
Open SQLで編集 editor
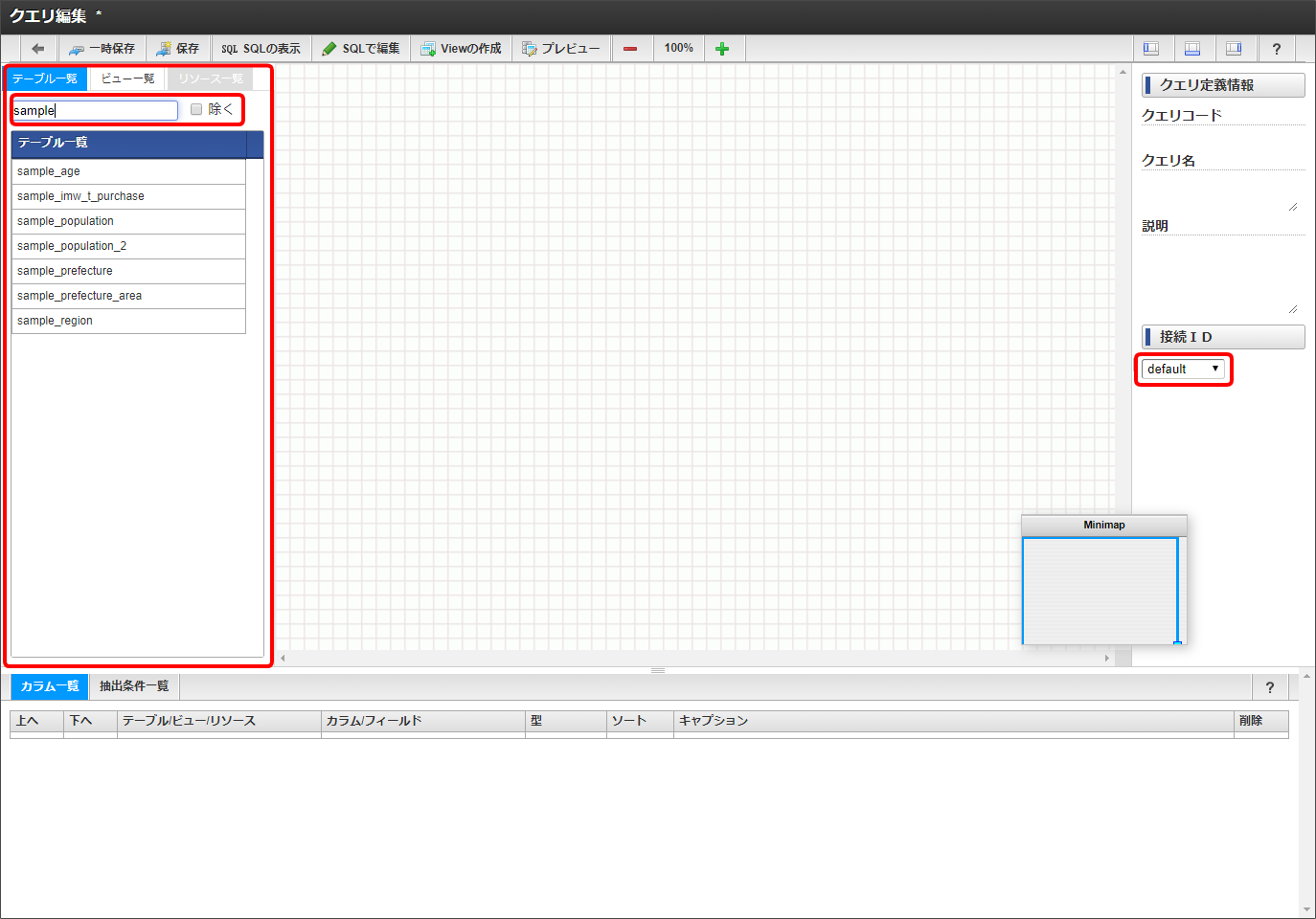pyautogui.click(x=361, y=49)
